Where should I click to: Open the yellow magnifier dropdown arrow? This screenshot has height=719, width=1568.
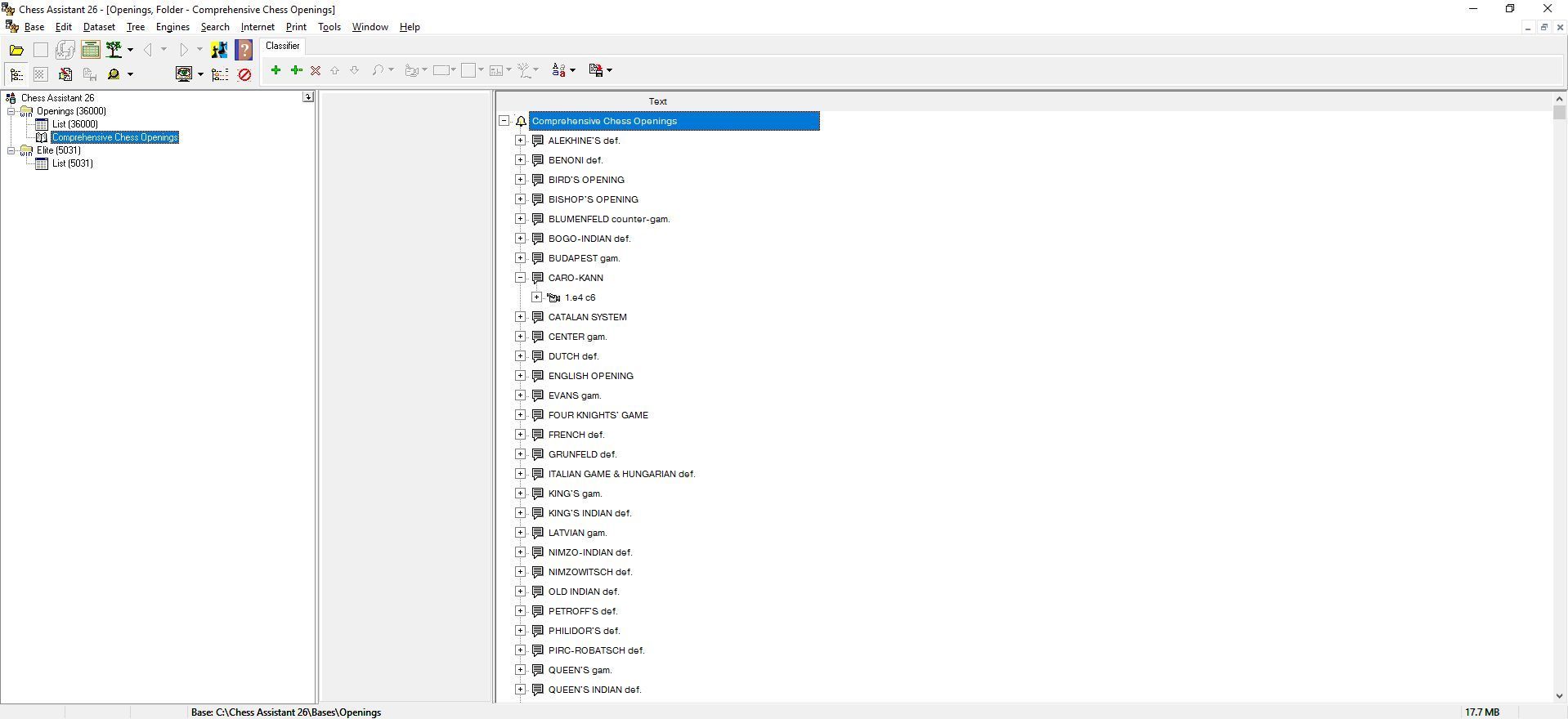[130, 74]
